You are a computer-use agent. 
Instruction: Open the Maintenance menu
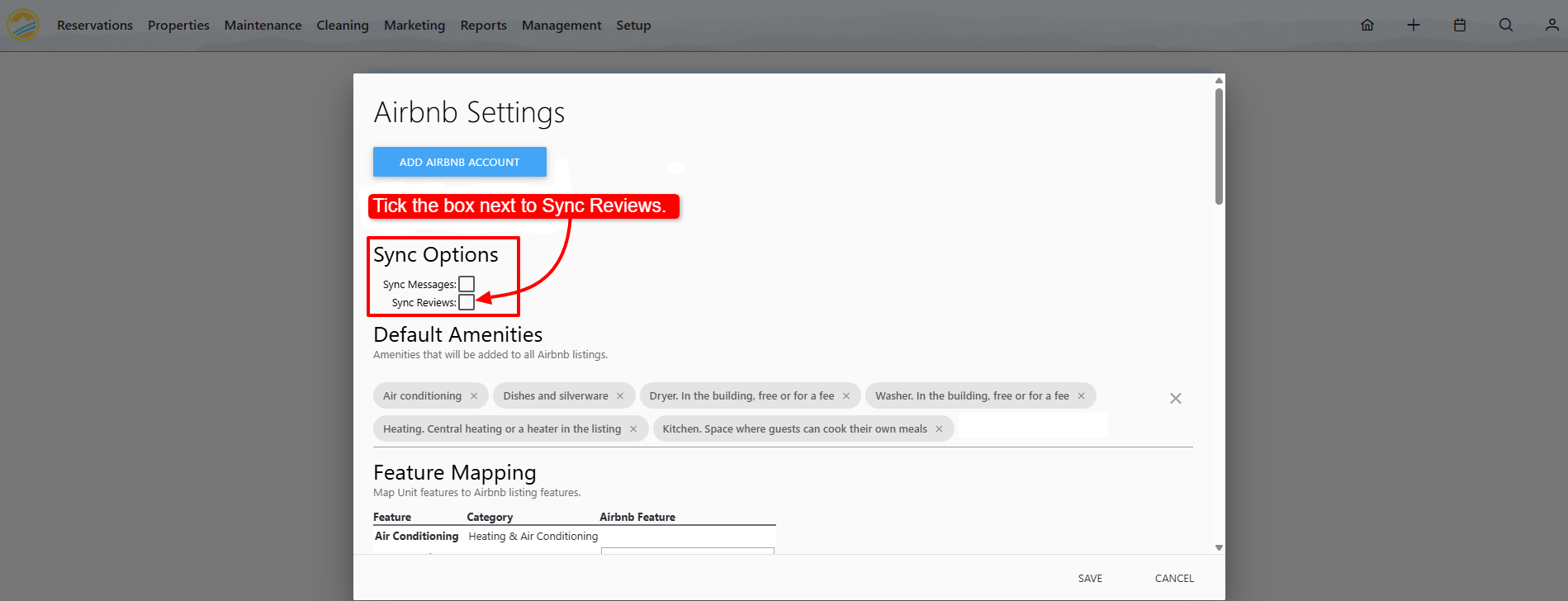263,26
